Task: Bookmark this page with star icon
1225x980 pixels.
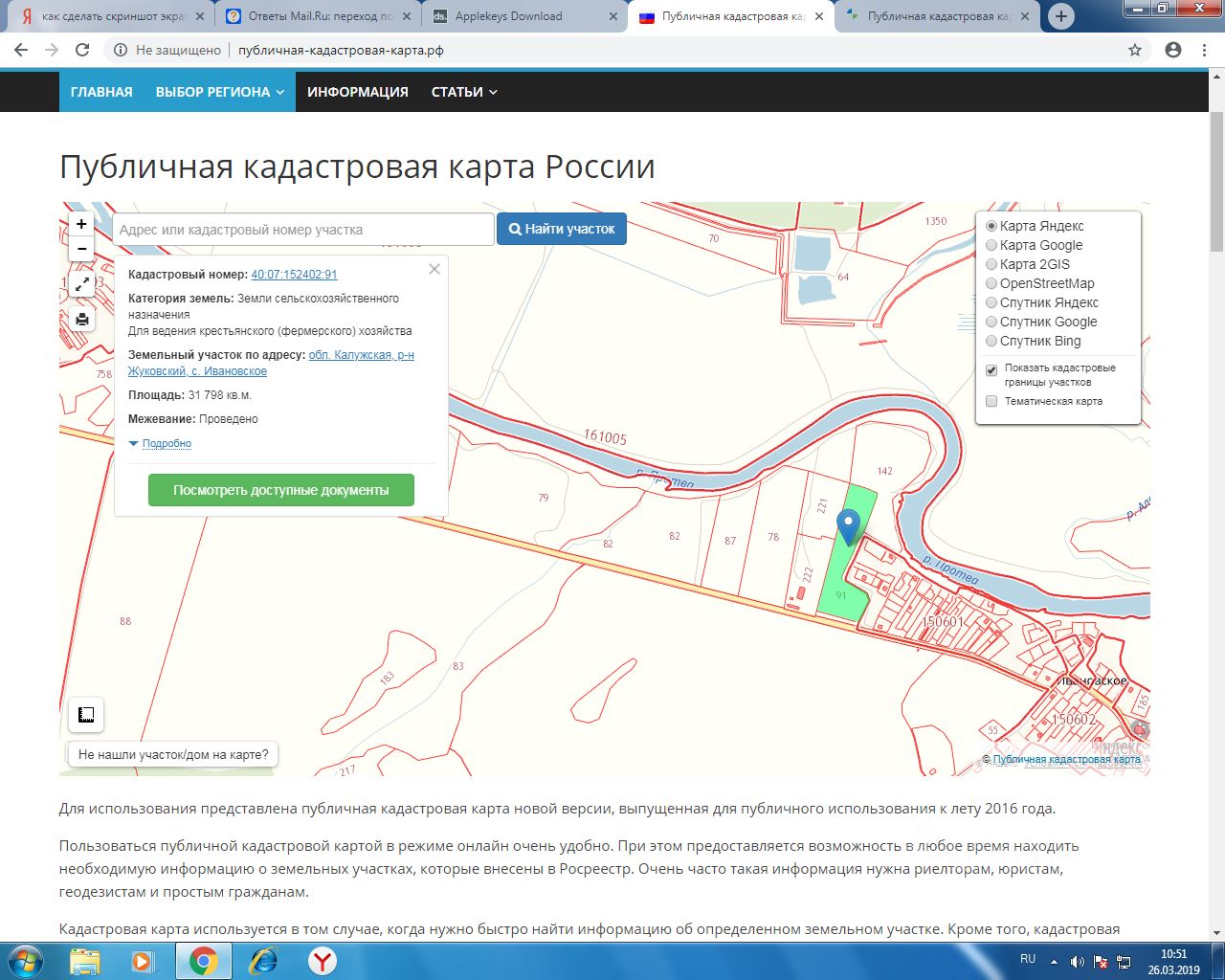Action: [1135, 50]
